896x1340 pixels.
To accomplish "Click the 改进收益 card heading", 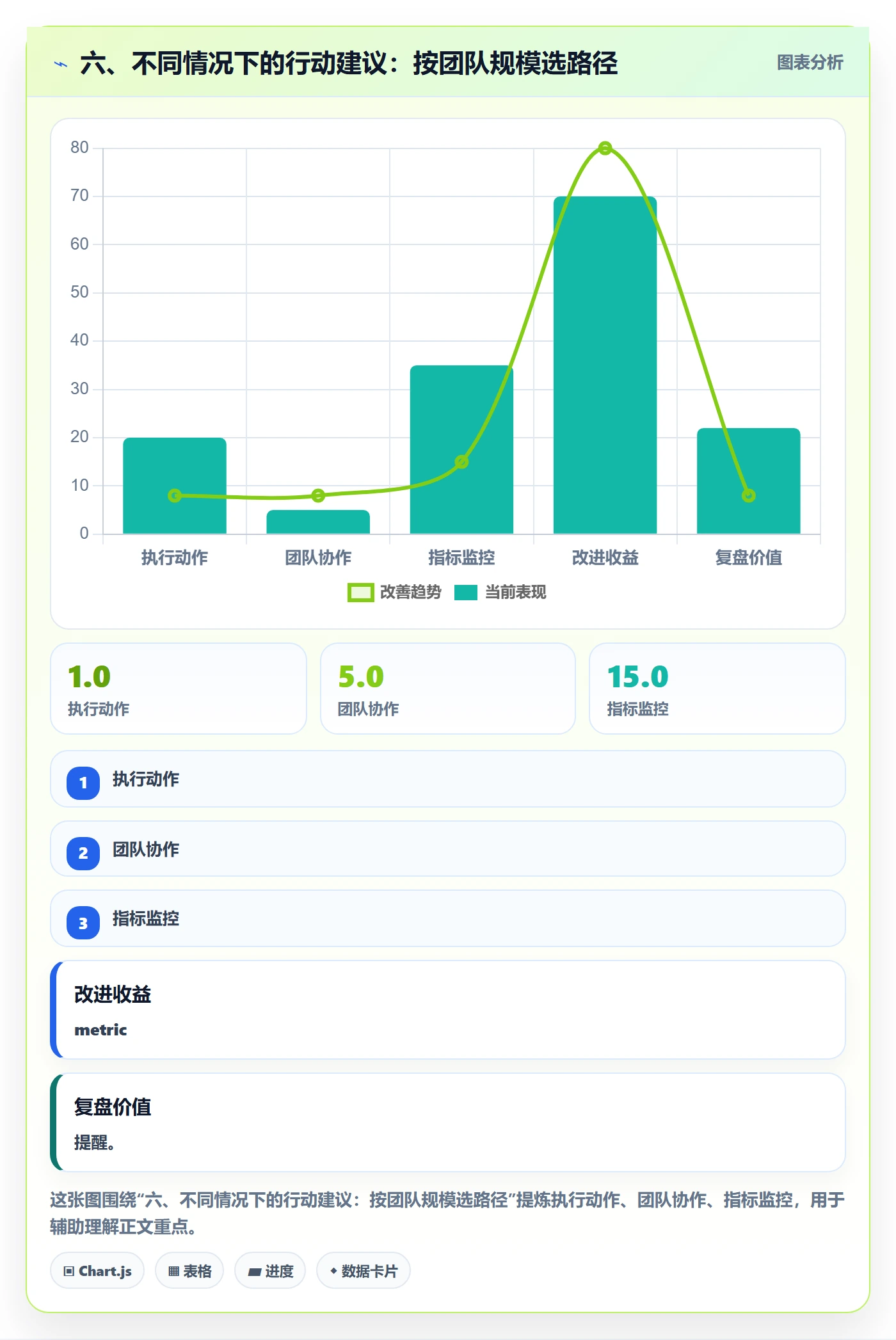I will pyautogui.click(x=113, y=994).
